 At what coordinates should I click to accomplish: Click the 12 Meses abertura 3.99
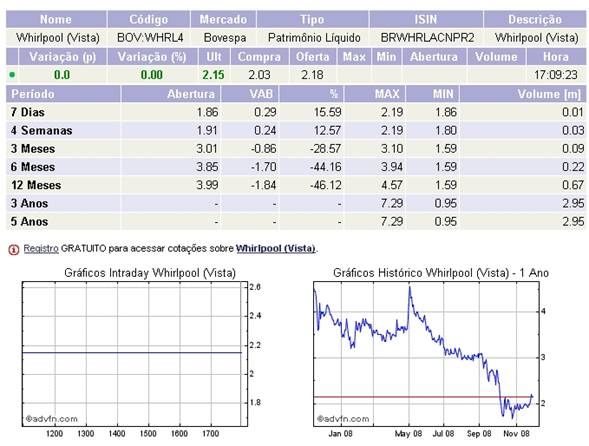(207, 185)
